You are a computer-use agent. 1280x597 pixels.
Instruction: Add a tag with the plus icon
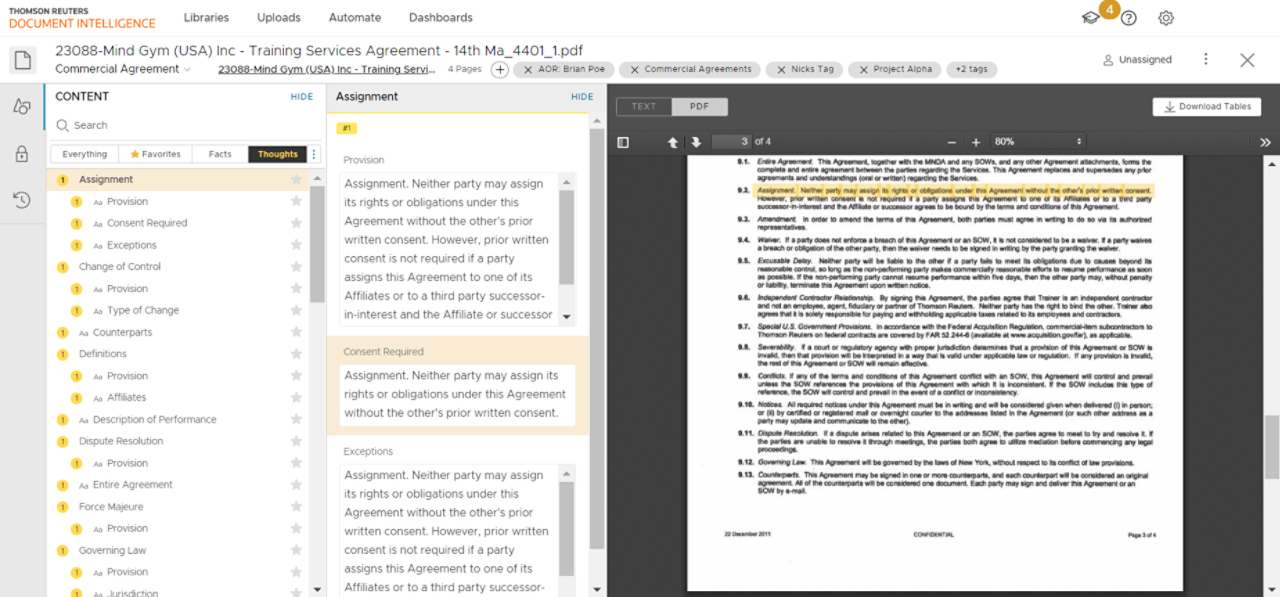pos(500,70)
